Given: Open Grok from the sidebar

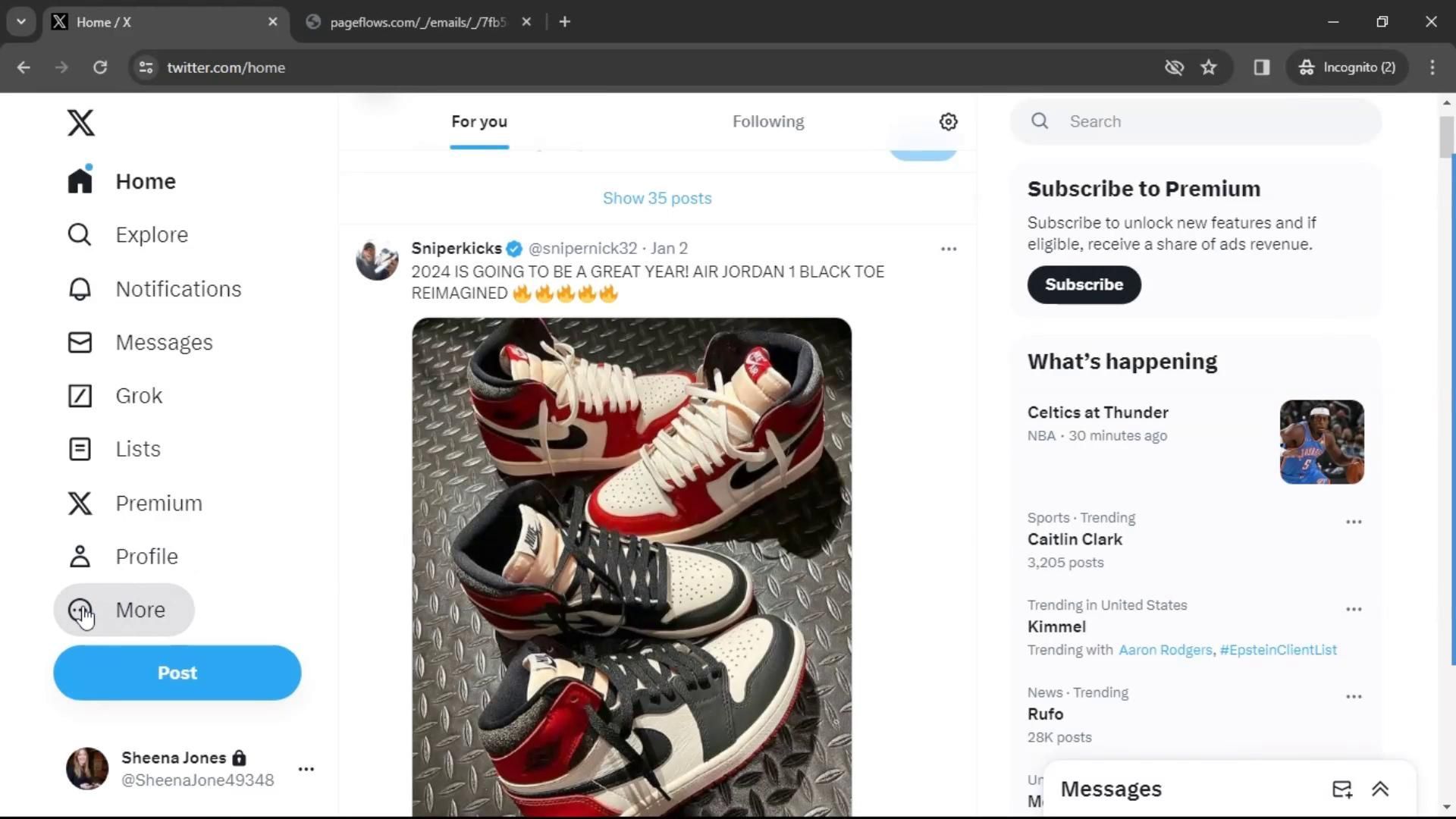Looking at the screenshot, I should [80, 396].
